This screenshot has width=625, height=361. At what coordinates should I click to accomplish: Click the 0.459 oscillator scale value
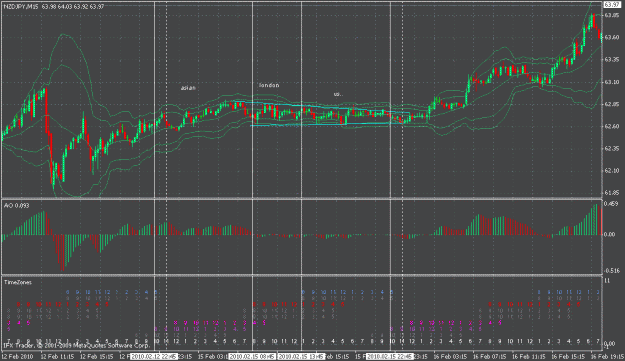click(x=611, y=204)
